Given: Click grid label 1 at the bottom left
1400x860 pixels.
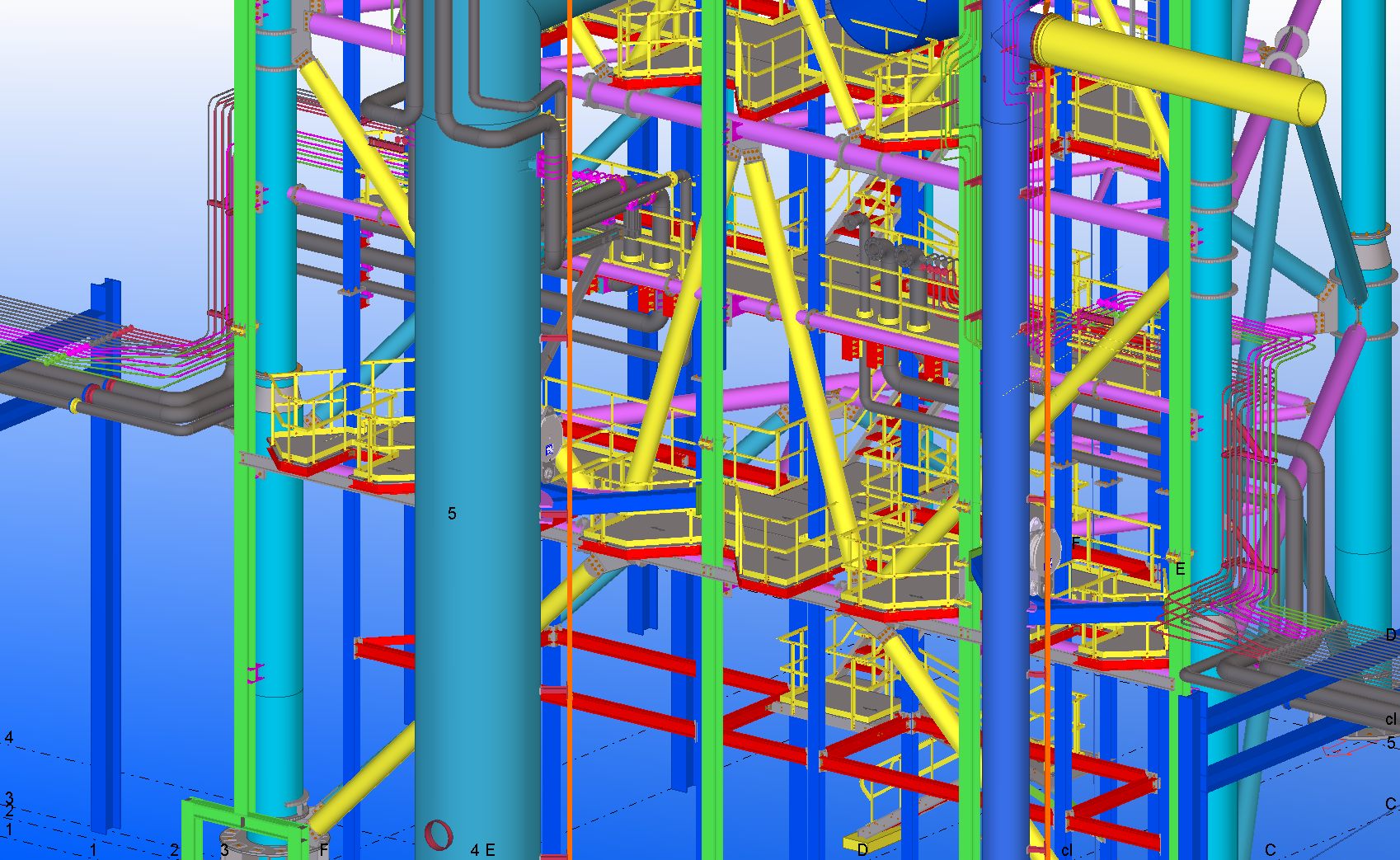Looking at the screenshot, I should click(x=93, y=849).
